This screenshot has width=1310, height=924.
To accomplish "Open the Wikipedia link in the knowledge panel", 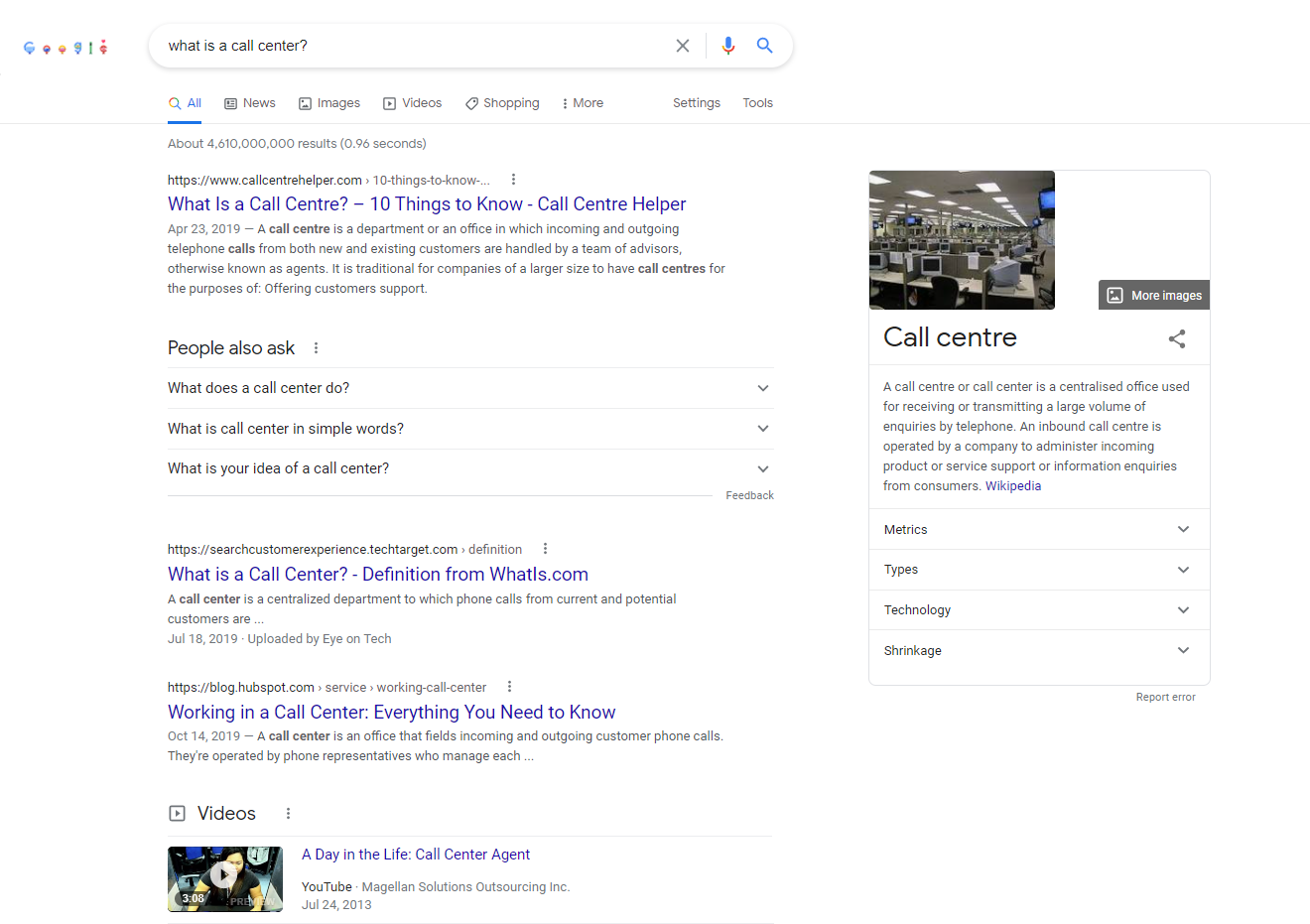I will coord(1013,485).
